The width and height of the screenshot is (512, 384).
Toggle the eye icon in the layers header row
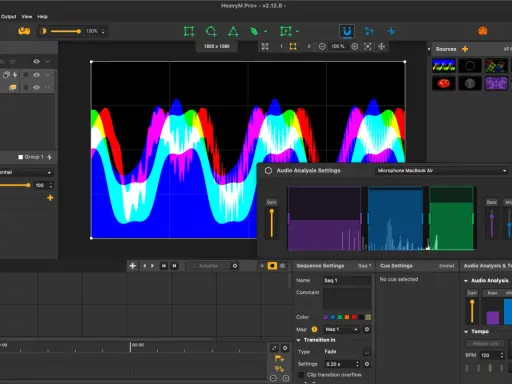coord(36,61)
